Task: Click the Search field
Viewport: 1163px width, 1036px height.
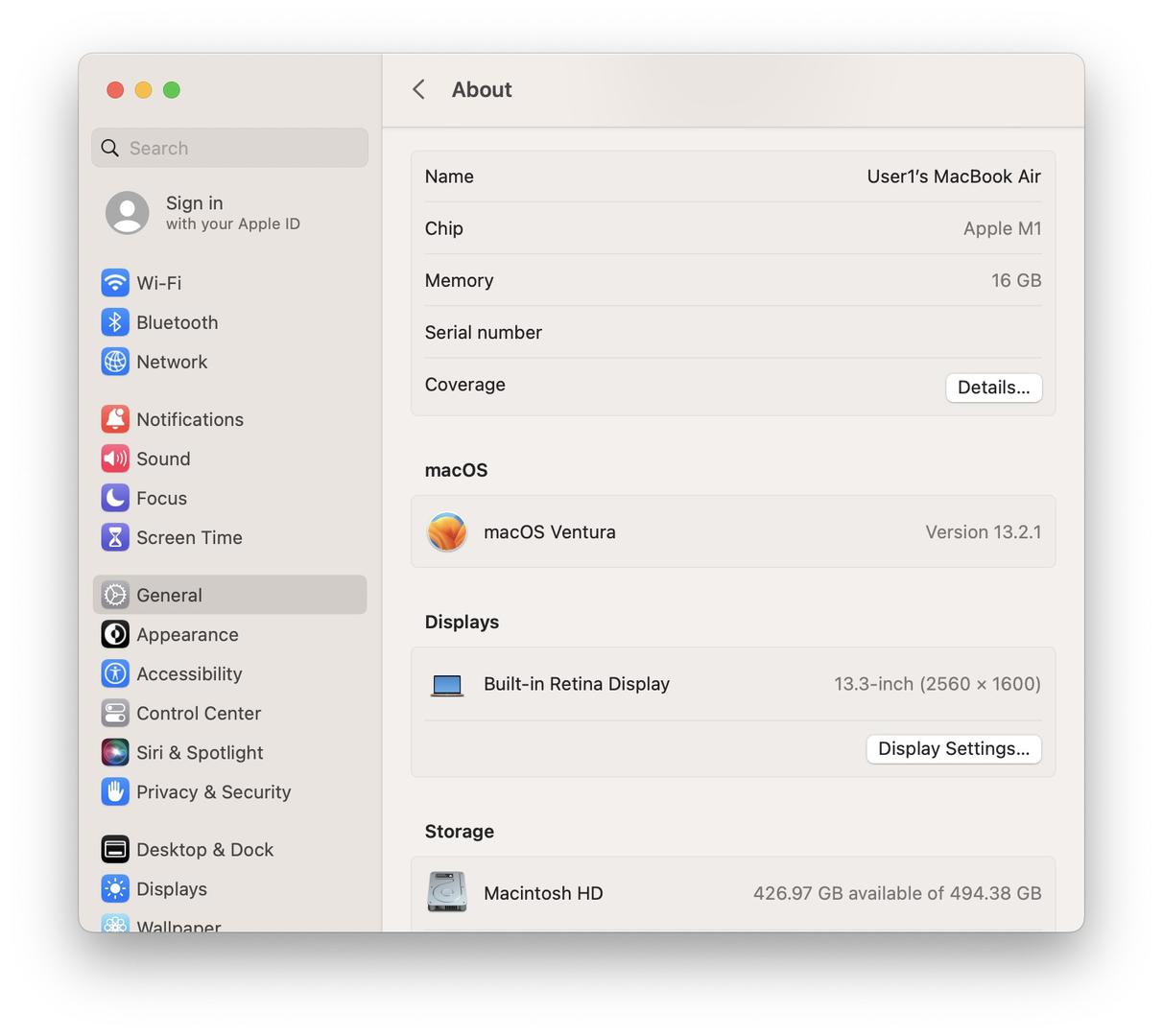Action: [x=229, y=148]
